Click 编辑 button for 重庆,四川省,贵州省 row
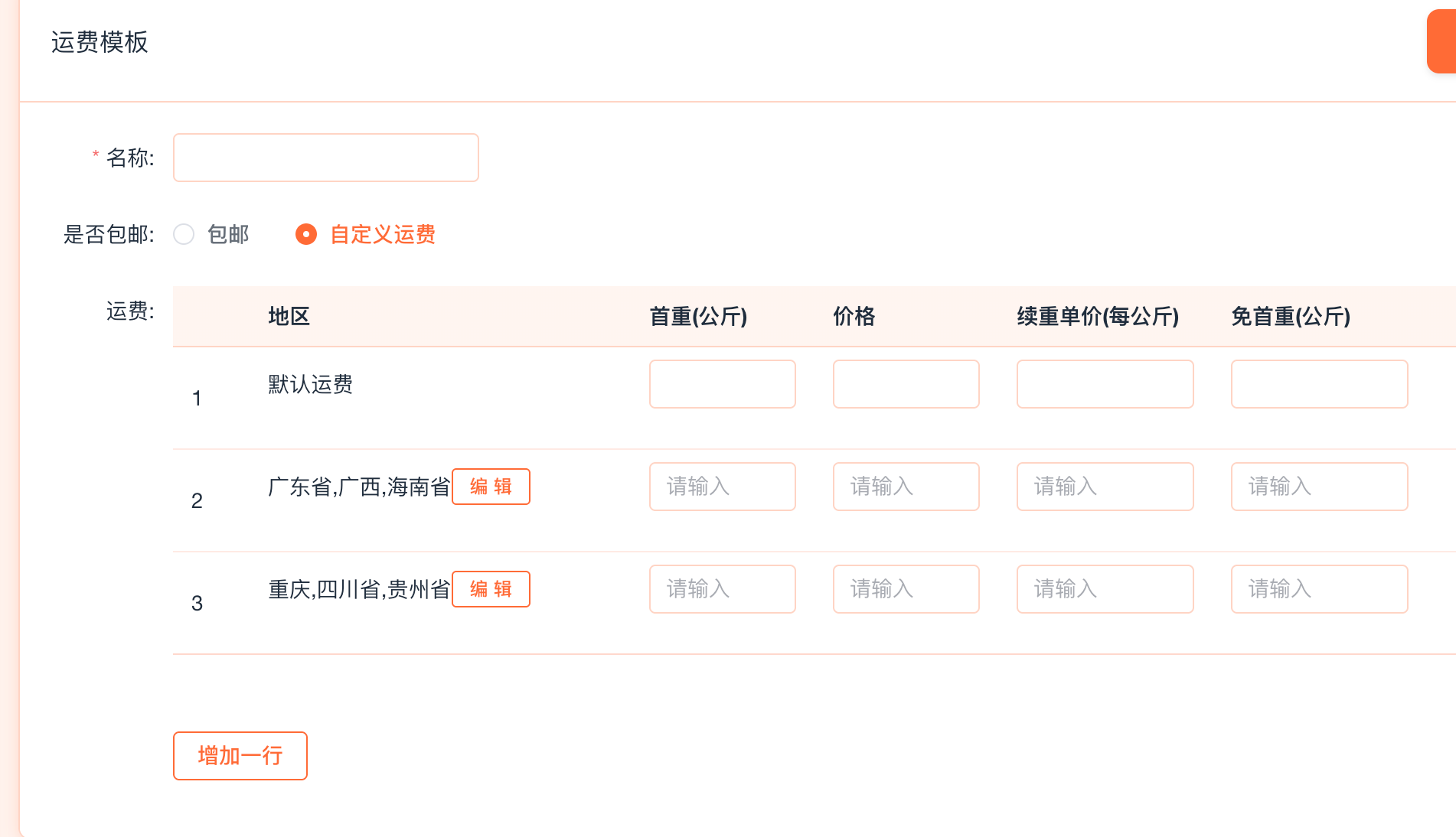Screen dimensions: 1456x837 (491, 589)
